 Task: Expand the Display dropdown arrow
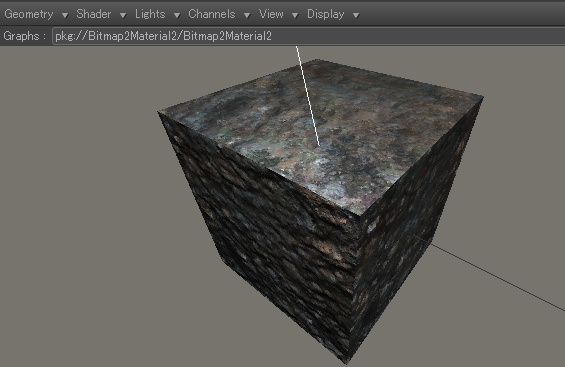(x=356, y=15)
